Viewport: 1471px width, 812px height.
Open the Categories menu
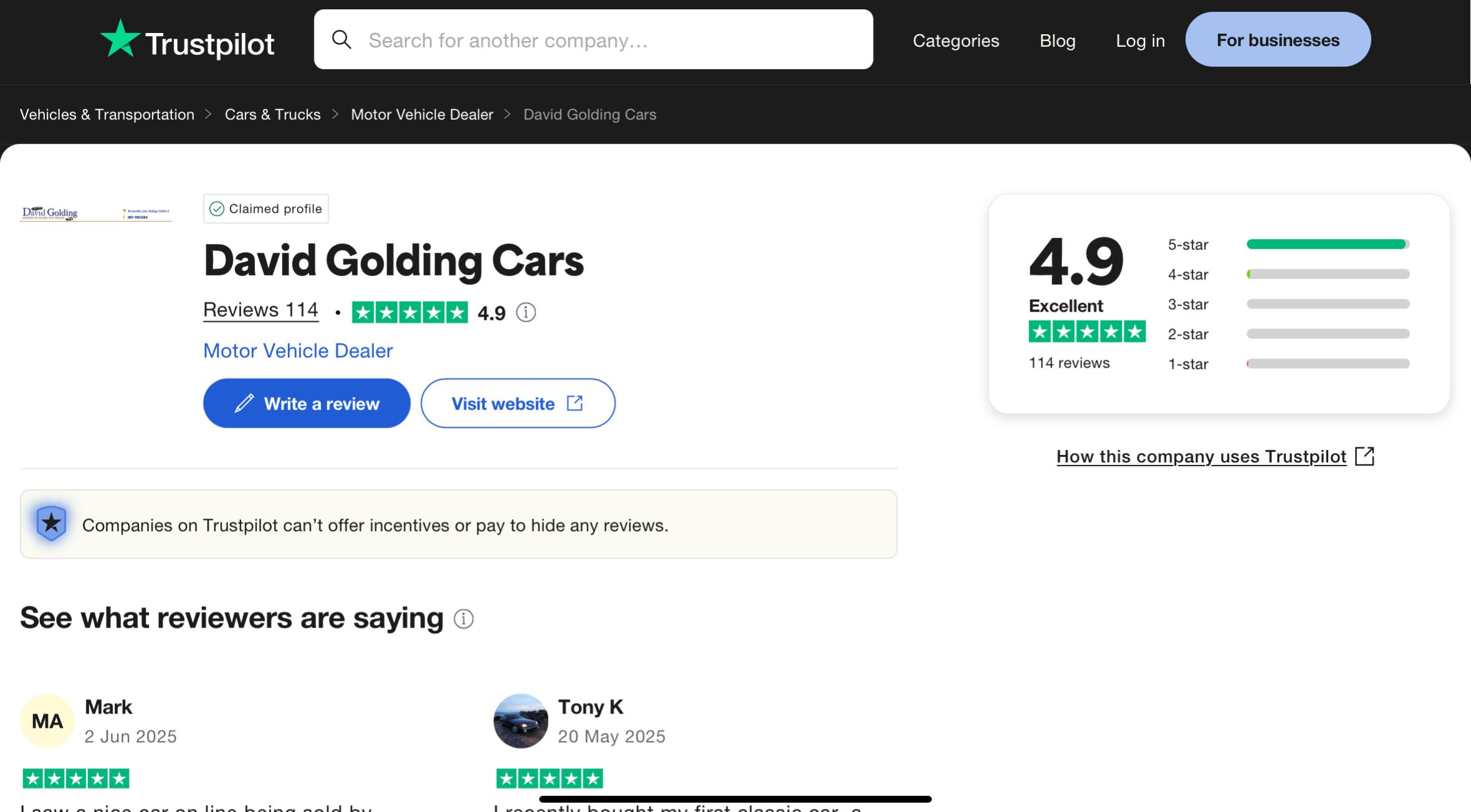coord(956,41)
